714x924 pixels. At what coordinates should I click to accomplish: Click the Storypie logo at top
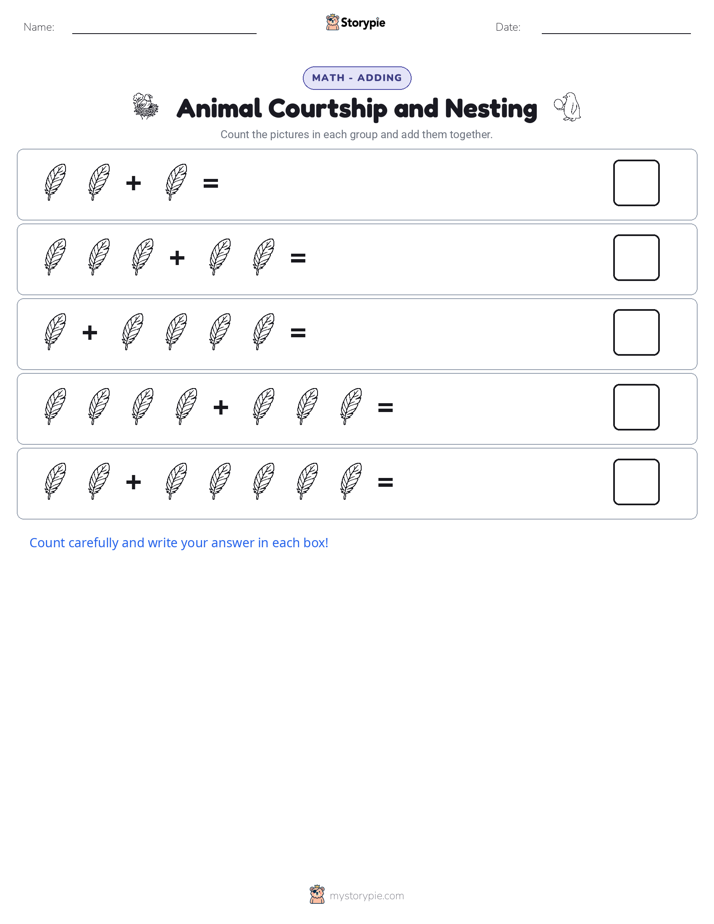355,22
